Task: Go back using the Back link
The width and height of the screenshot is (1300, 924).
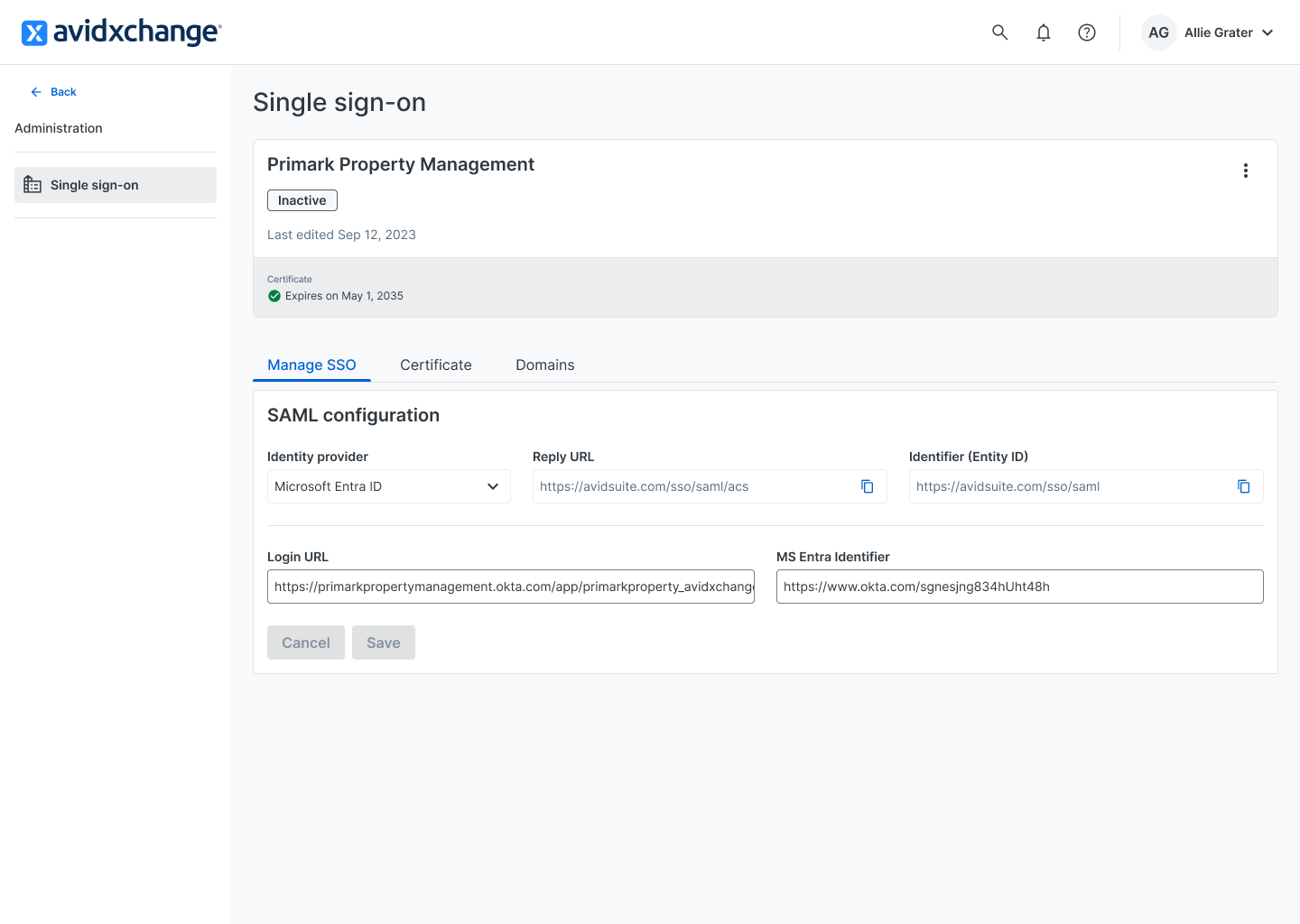Action: coord(53,92)
